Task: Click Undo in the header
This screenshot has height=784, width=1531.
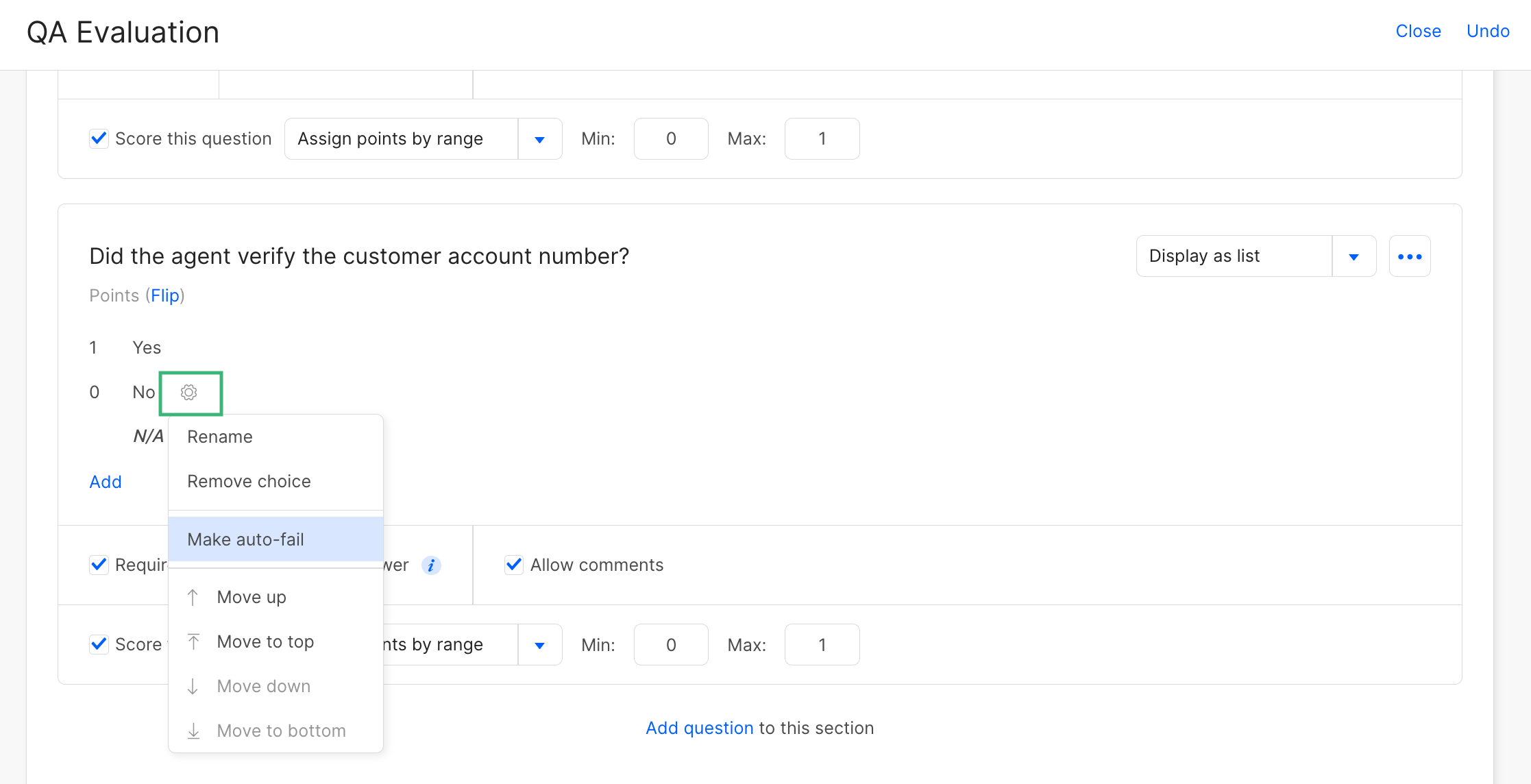Action: [1488, 32]
